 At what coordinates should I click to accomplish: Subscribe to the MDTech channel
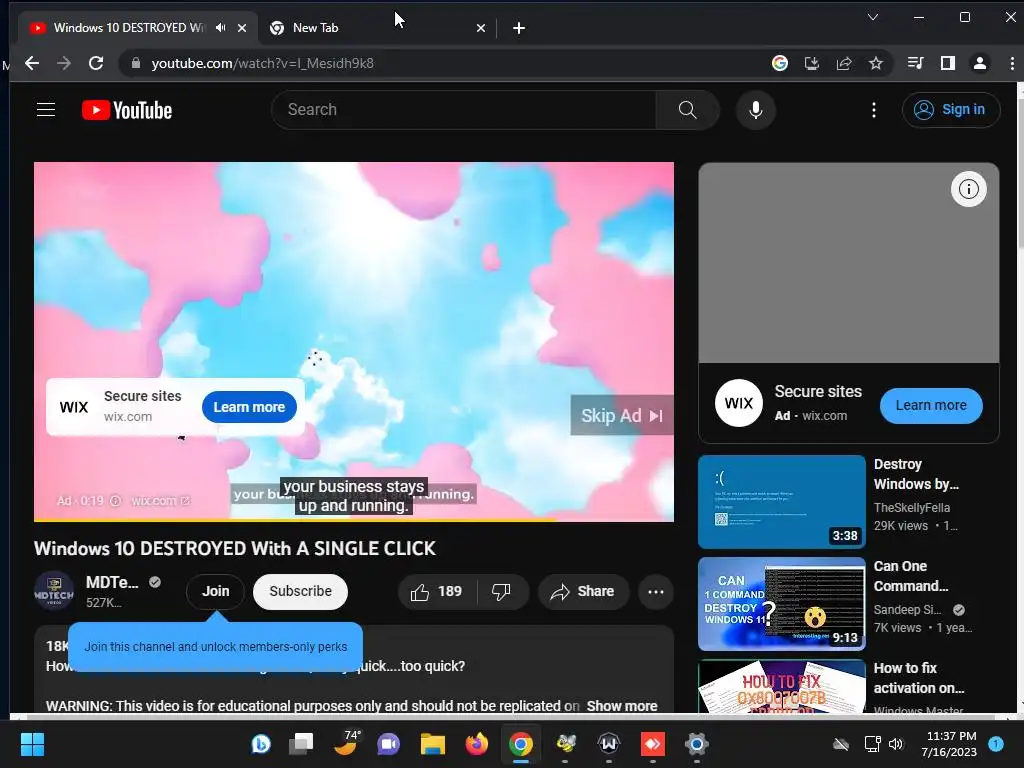[x=300, y=592]
